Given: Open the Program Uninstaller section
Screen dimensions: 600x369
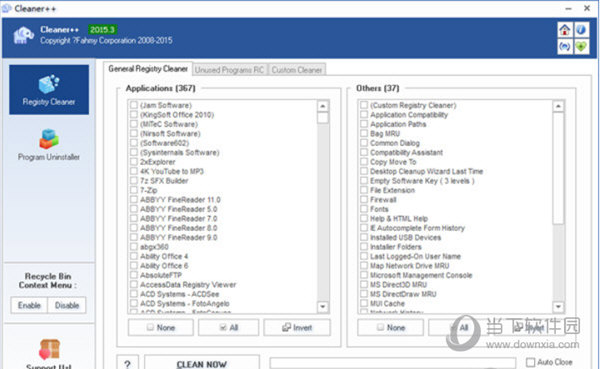Looking at the screenshot, I should coord(49,145).
